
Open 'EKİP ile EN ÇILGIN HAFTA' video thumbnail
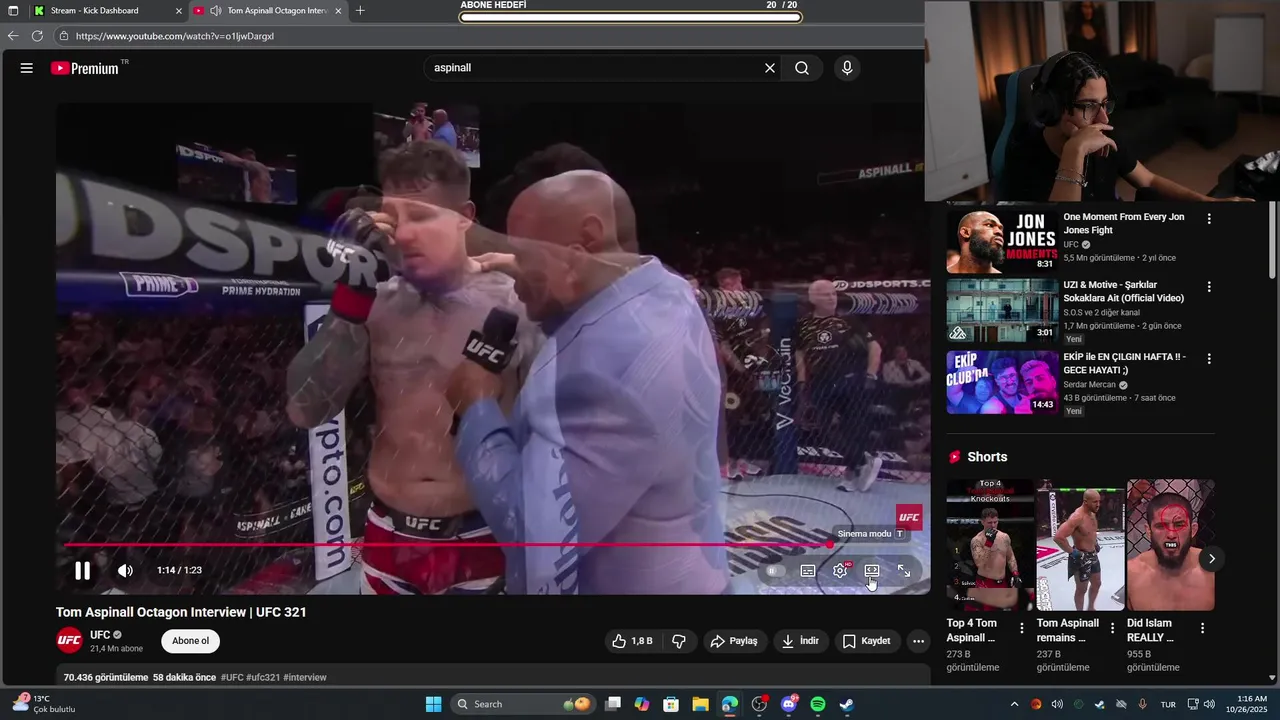click(1002, 382)
